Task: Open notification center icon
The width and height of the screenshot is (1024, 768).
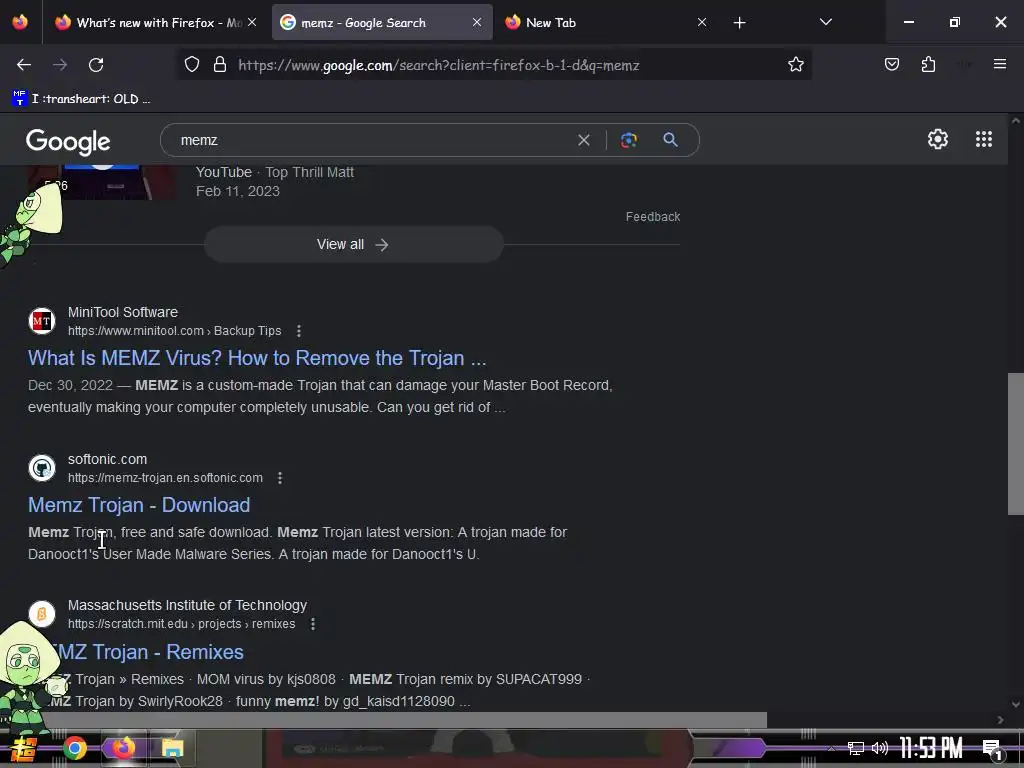Action: 992,750
